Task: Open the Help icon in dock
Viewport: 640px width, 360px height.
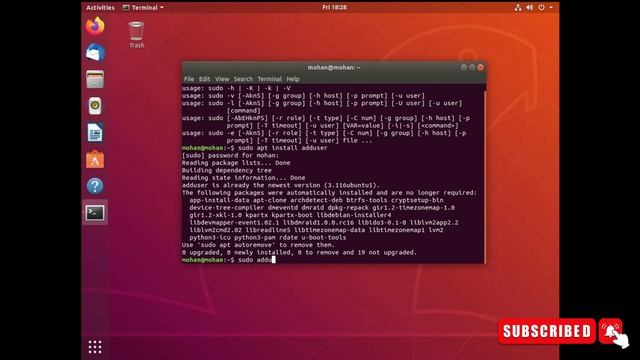Action: (x=95, y=186)
